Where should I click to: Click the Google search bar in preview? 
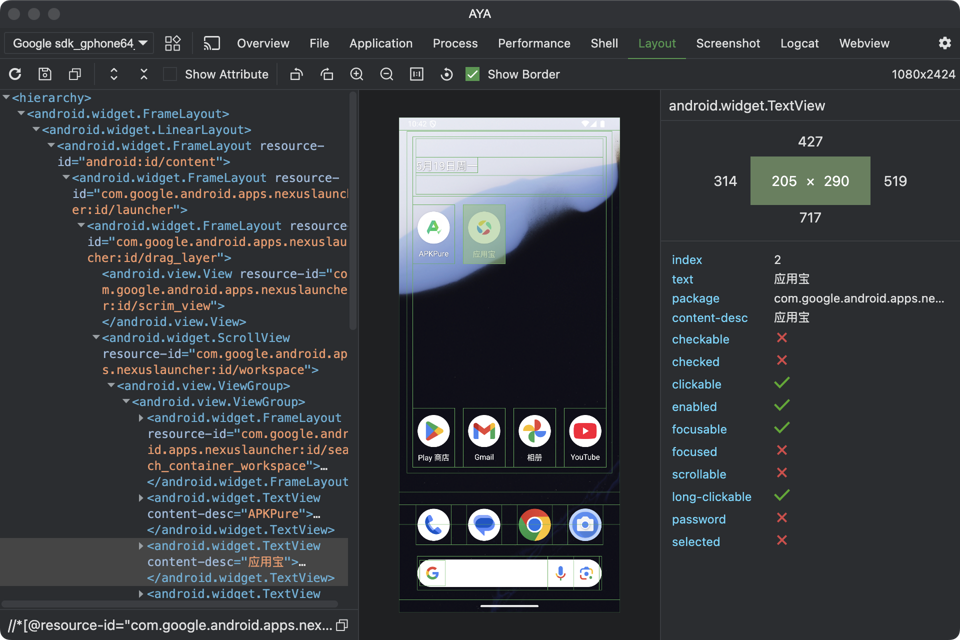509,573
